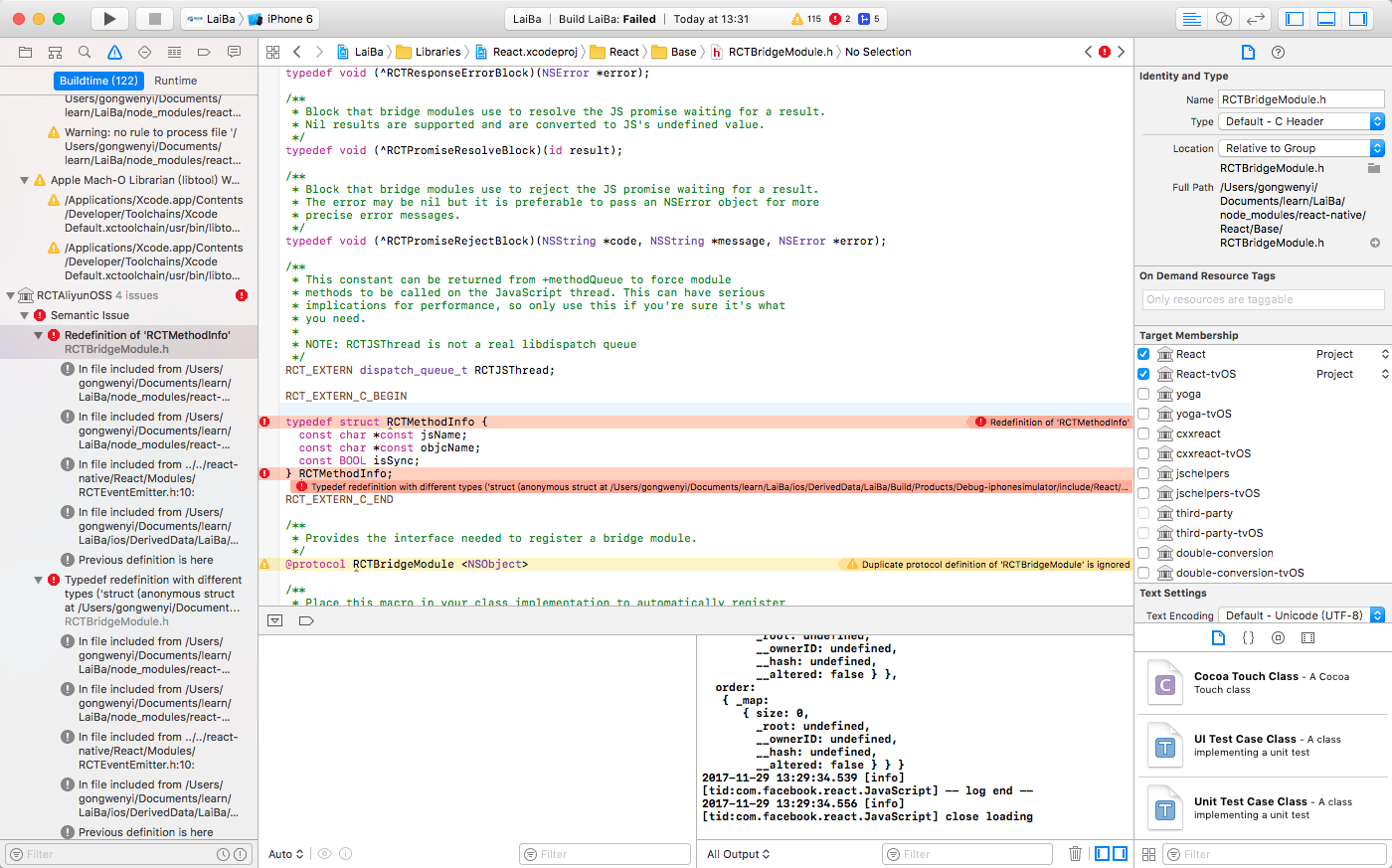The width and height of the screenshot is (1392, 868).
Task: Choose iPhone 6 run destination
Action: click(x=280, y=19)
